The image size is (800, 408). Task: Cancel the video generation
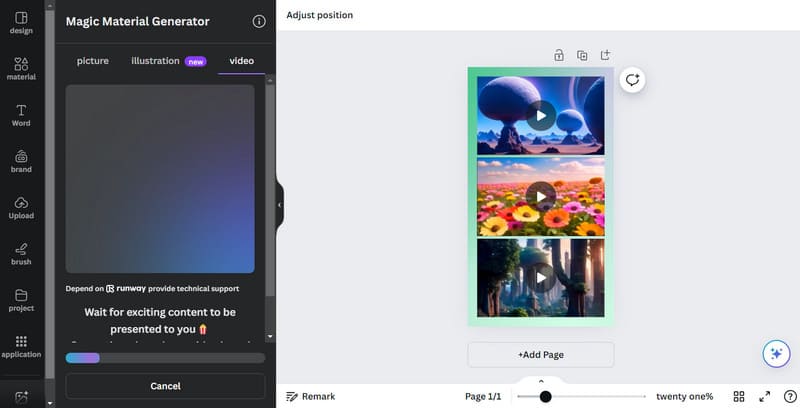tap(165, 386)
